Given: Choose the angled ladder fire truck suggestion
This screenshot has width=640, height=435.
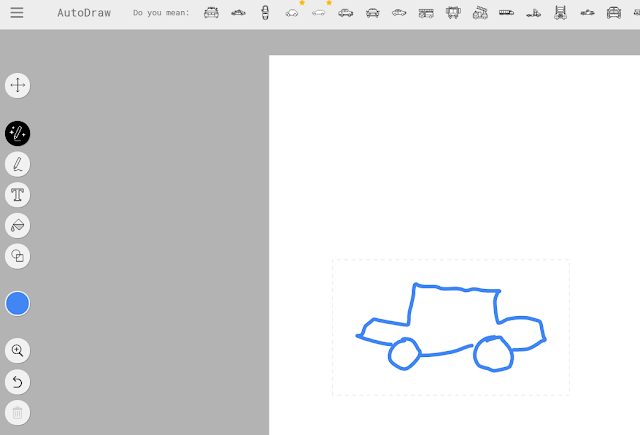Looking at the screenshot, I should point(480,13).
